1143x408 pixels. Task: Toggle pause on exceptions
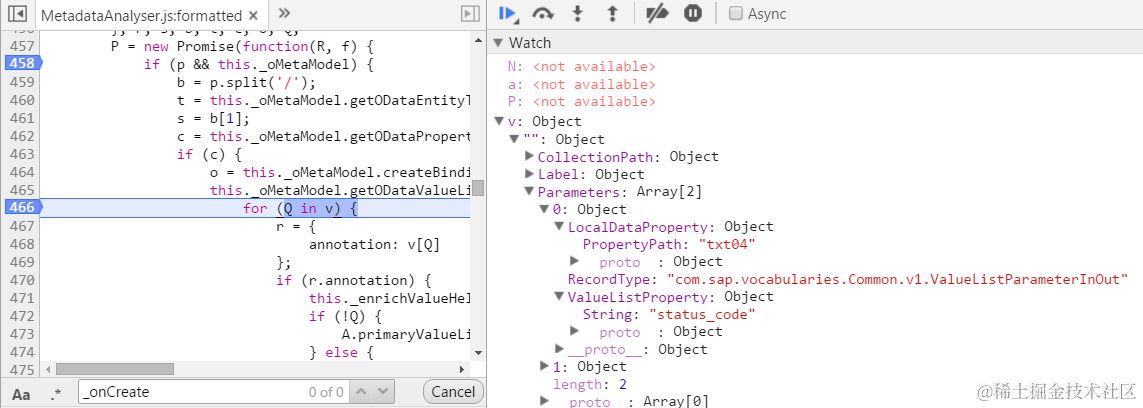[x=693, y=13]
